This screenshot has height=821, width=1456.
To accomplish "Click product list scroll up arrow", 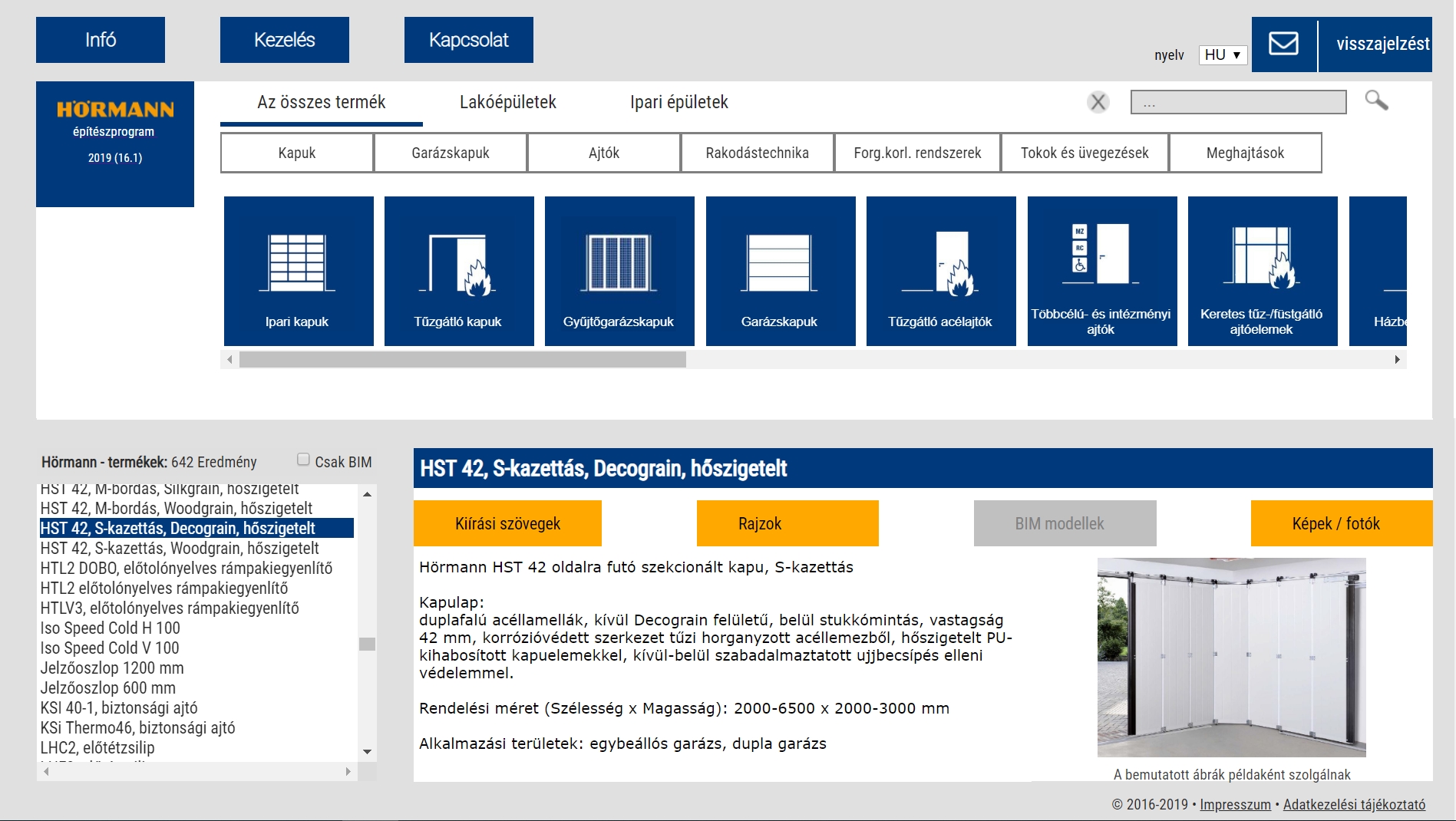I will (367, 494).
